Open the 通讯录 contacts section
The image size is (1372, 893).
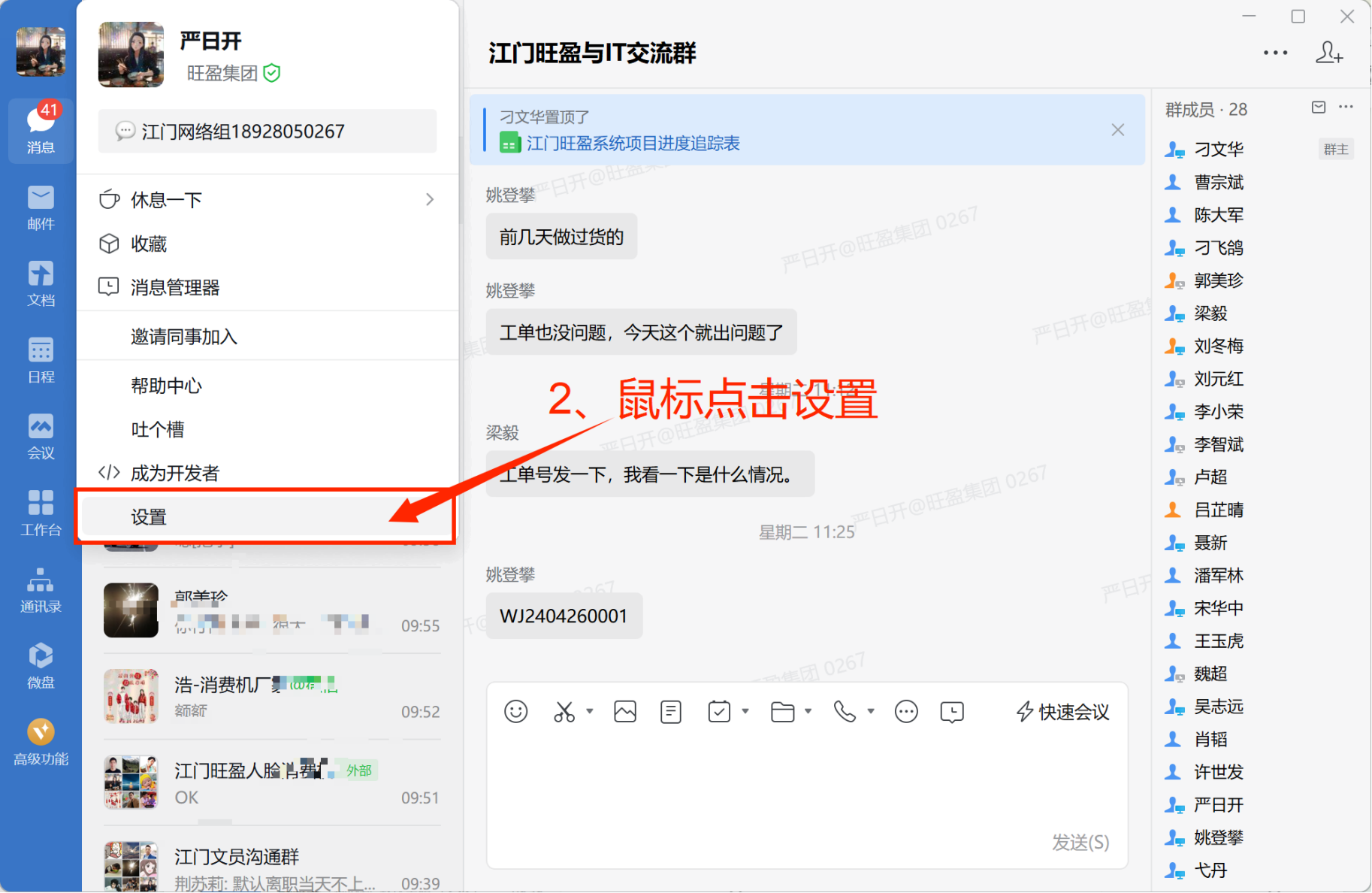pos(41,589)
